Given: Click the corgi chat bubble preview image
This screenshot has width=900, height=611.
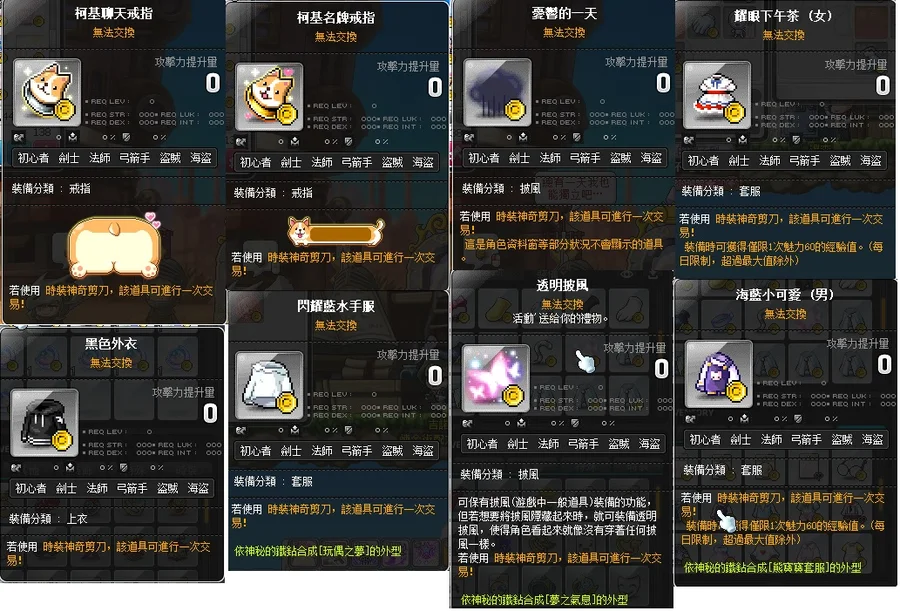Looking at the screenshot, I should [x=114, y=245].
